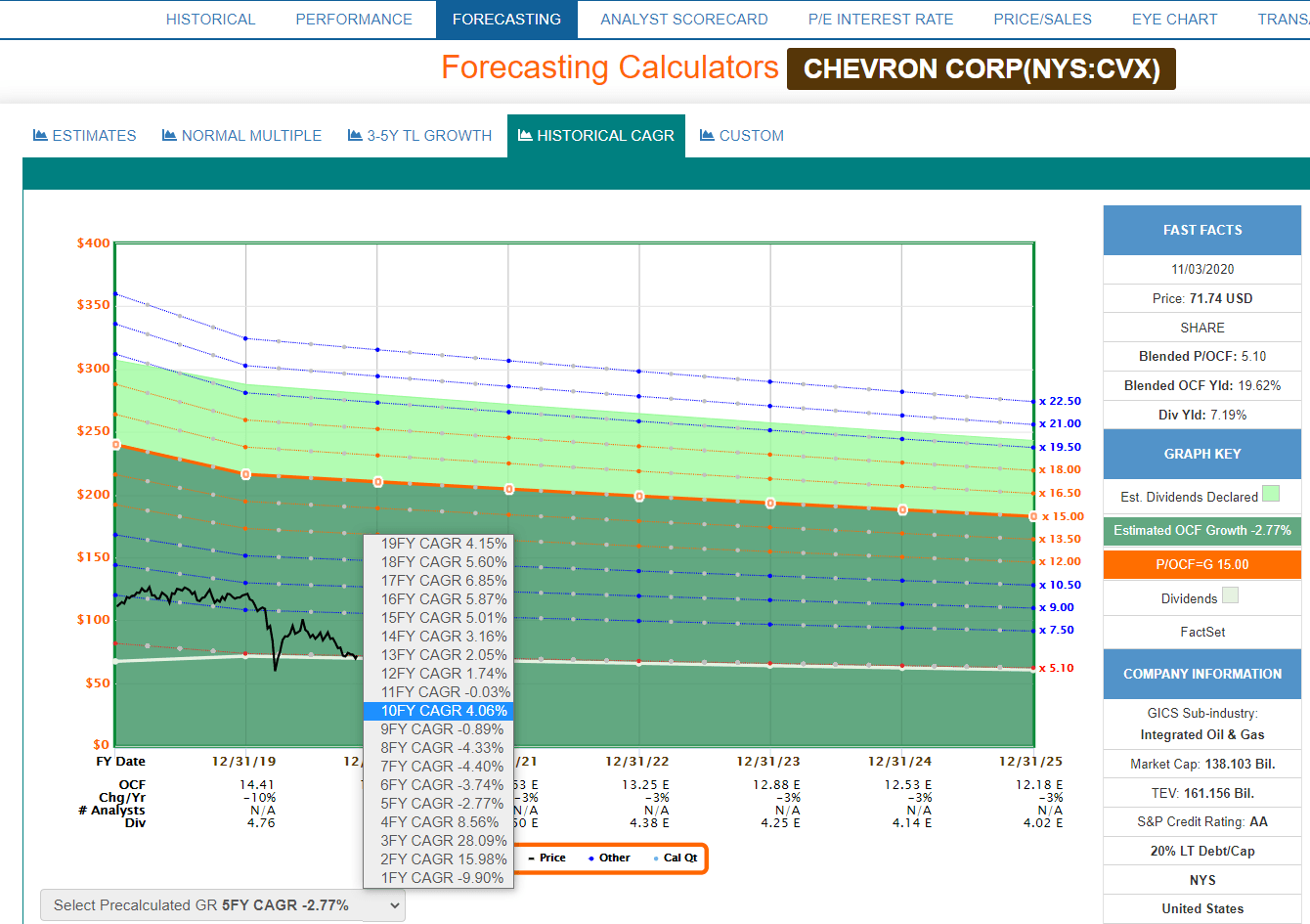This screenshot has height=924, width=1310.
Task: Open the P/E INTEREST RATE tab
Action: [881, 20]
